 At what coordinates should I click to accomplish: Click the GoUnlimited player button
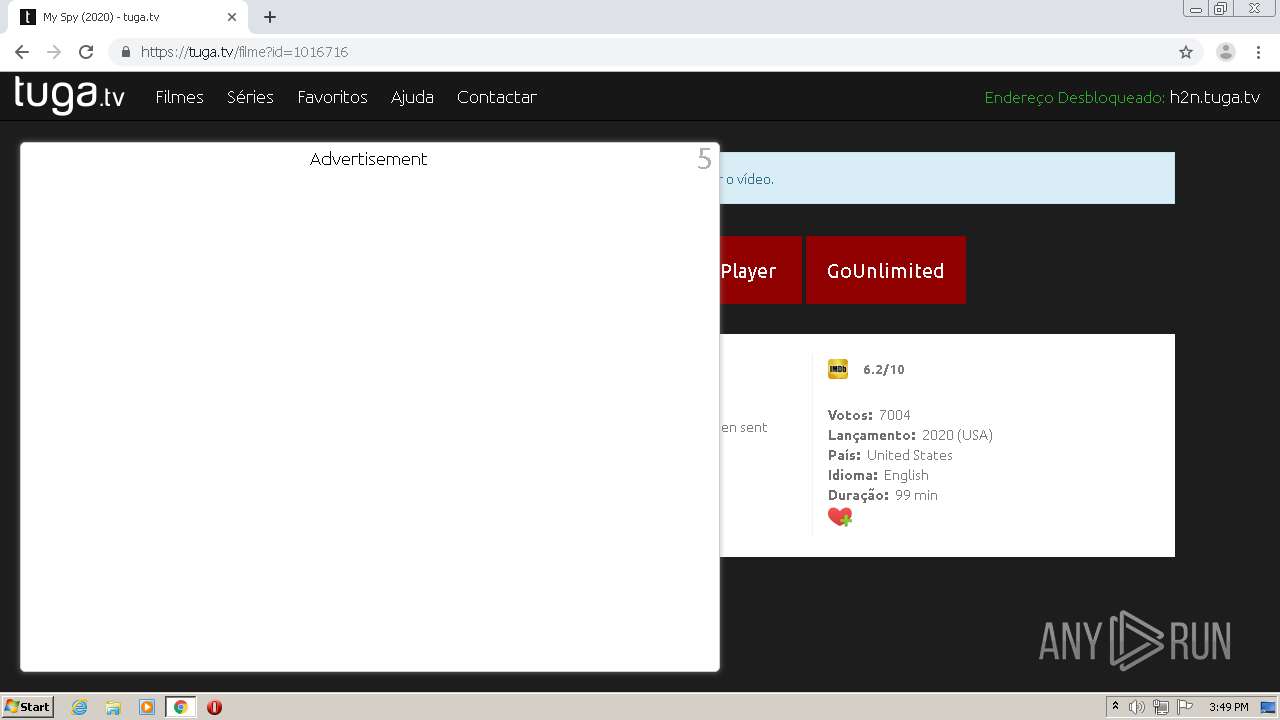[x=886, y=270]
